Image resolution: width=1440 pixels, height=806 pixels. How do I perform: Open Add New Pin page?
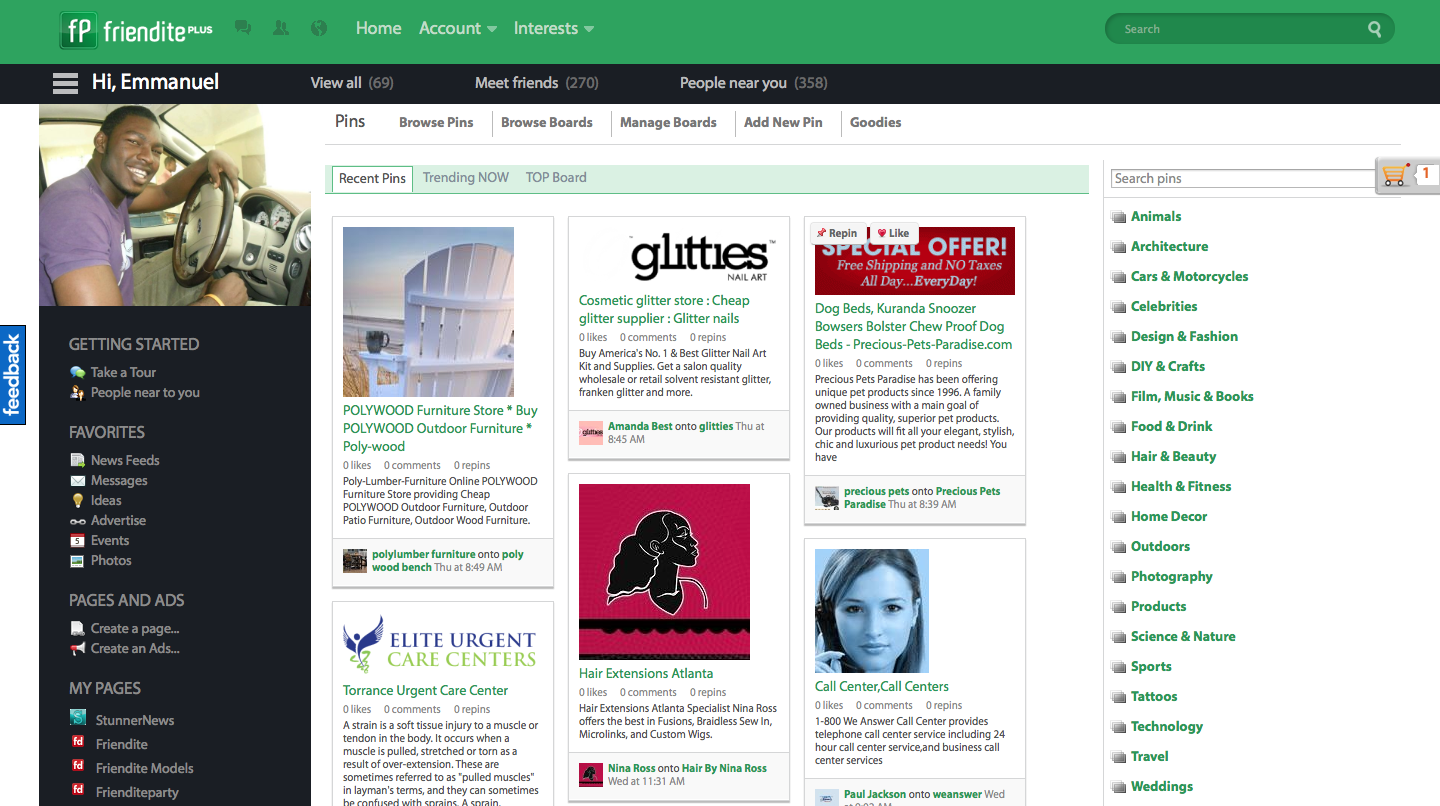(783, 122)
